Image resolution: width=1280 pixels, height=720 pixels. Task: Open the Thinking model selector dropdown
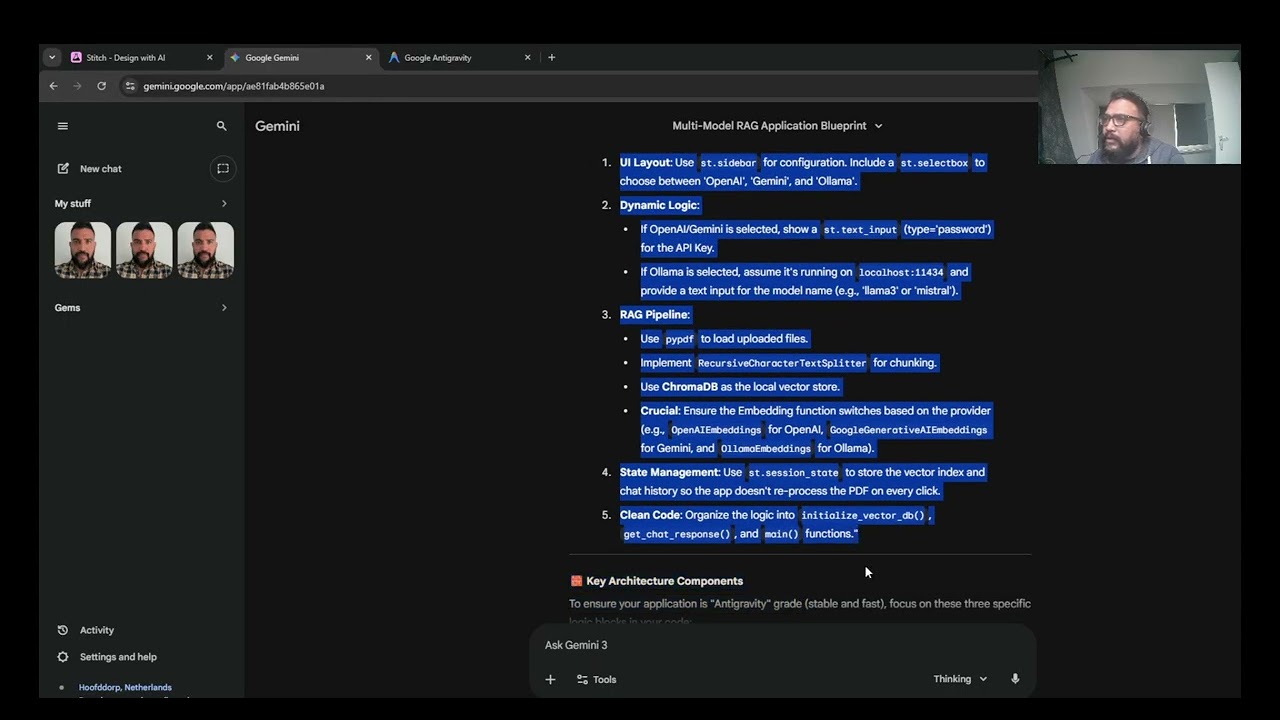pyautogui.click(x=960, y=679)
